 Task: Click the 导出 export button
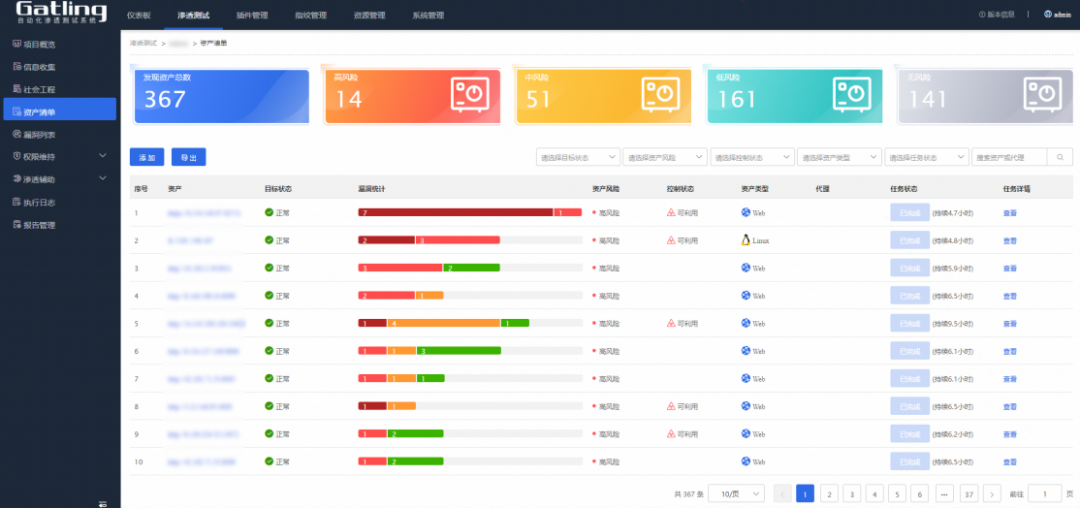[188, 157]
